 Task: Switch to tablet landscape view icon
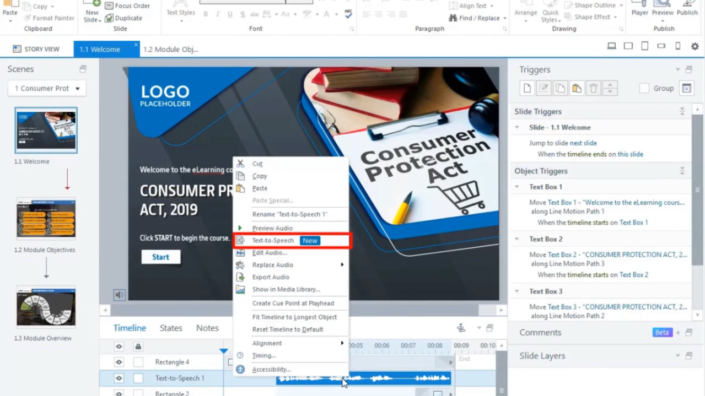coord(628,46)
